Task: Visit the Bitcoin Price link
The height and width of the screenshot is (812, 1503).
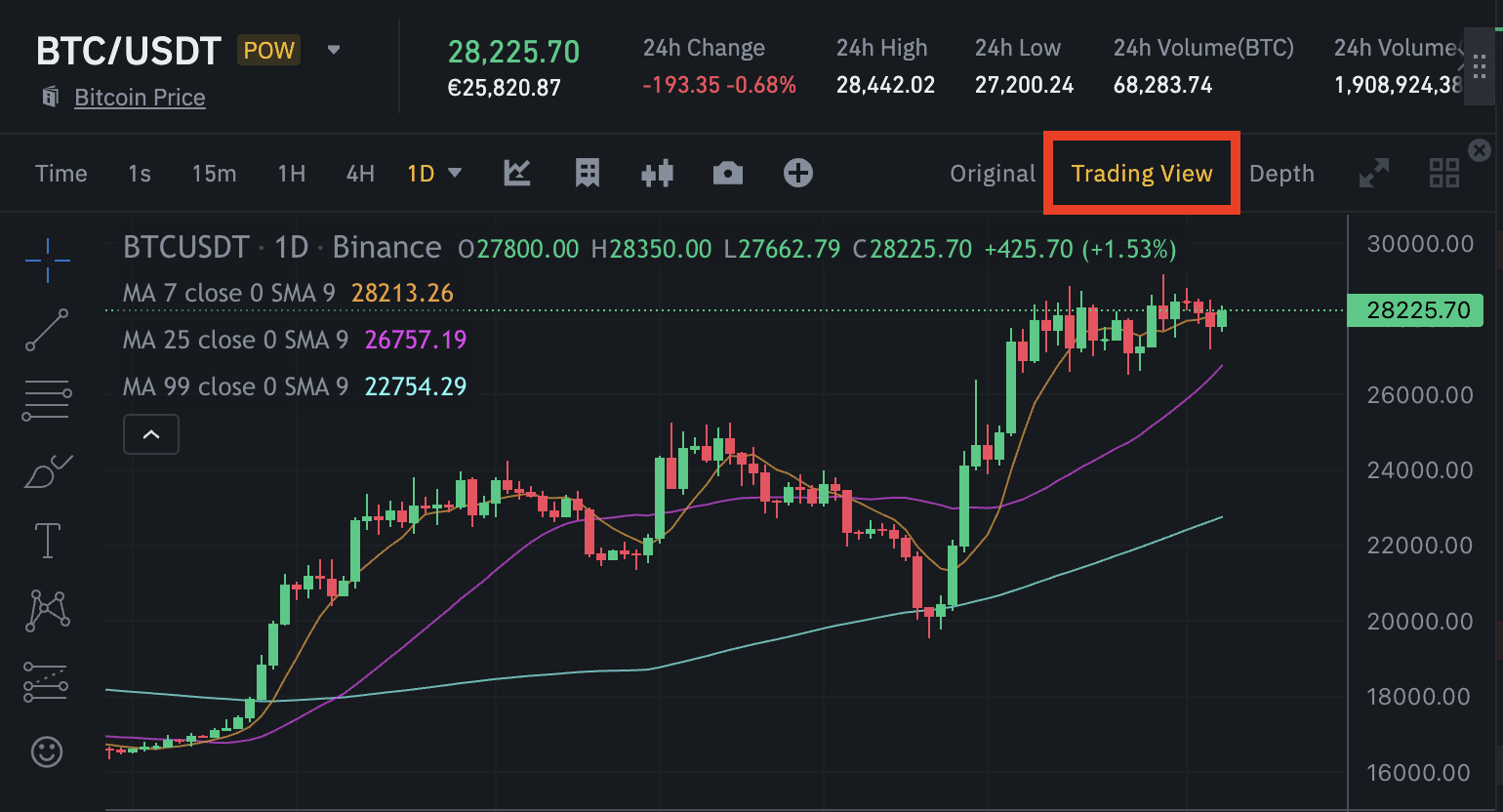Action: tap(140, 97)
